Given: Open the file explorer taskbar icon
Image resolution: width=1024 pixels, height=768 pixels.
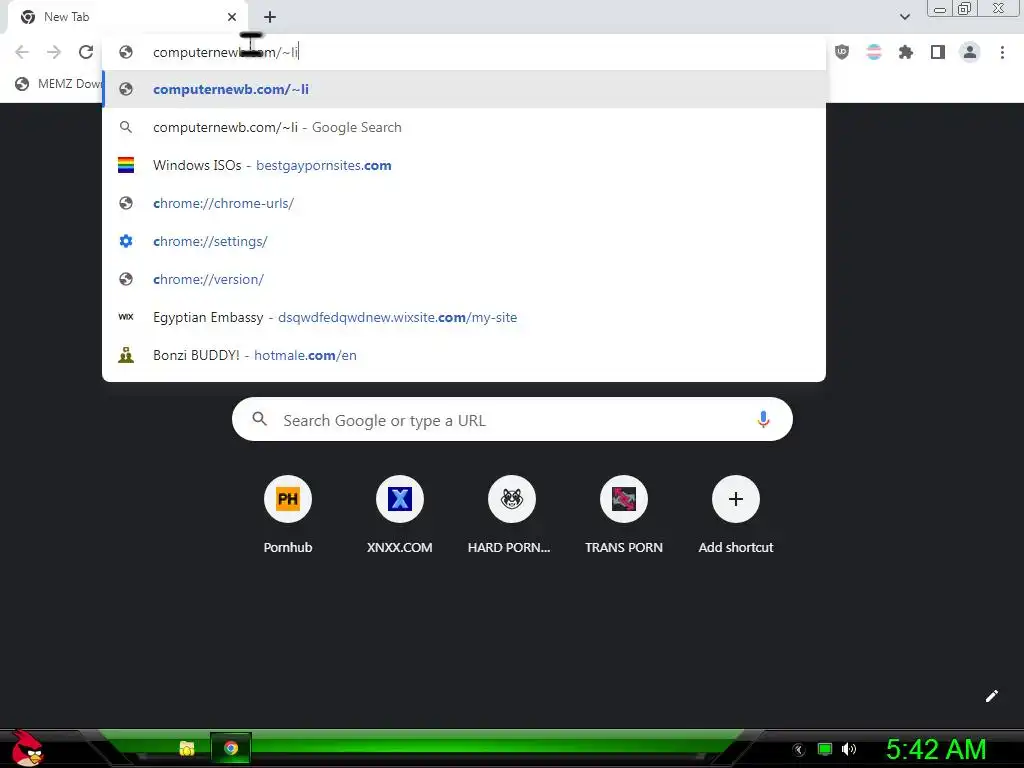Looking at the screenshot, I should coord(187,748).
